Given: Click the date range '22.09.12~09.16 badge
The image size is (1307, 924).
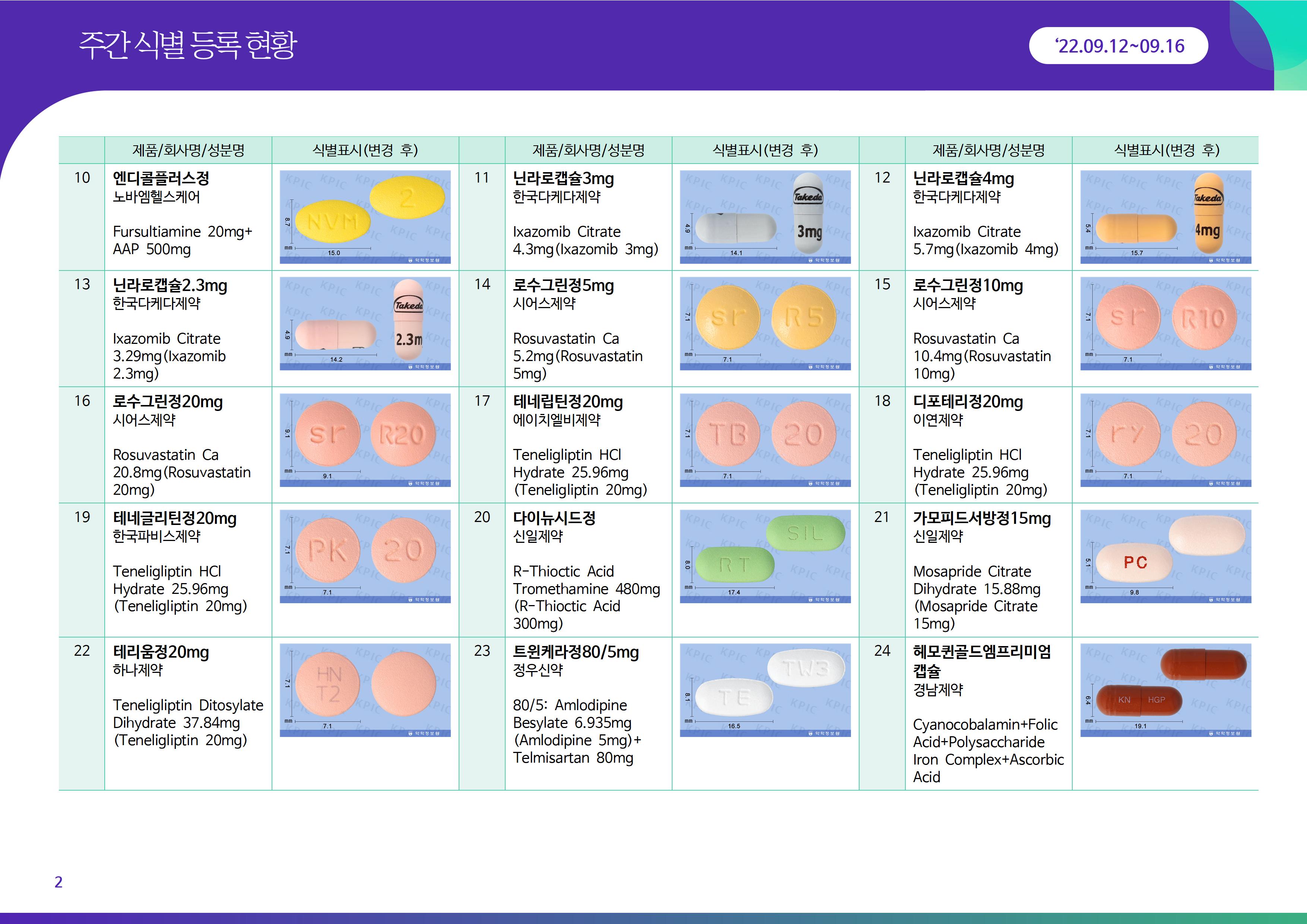Looking at the screenshot, I should click(x=1118, y=45).
